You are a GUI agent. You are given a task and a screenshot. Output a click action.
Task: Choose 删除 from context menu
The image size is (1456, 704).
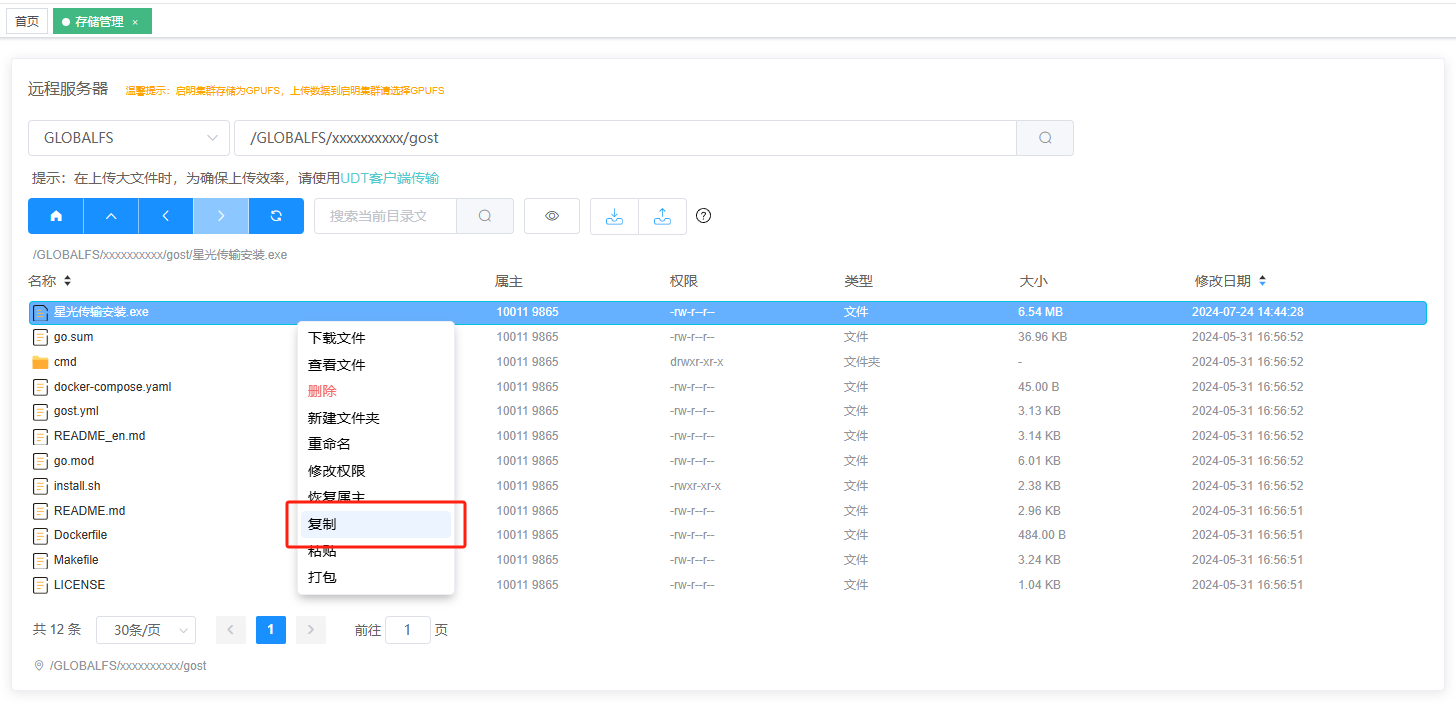(x=376, y=391)
